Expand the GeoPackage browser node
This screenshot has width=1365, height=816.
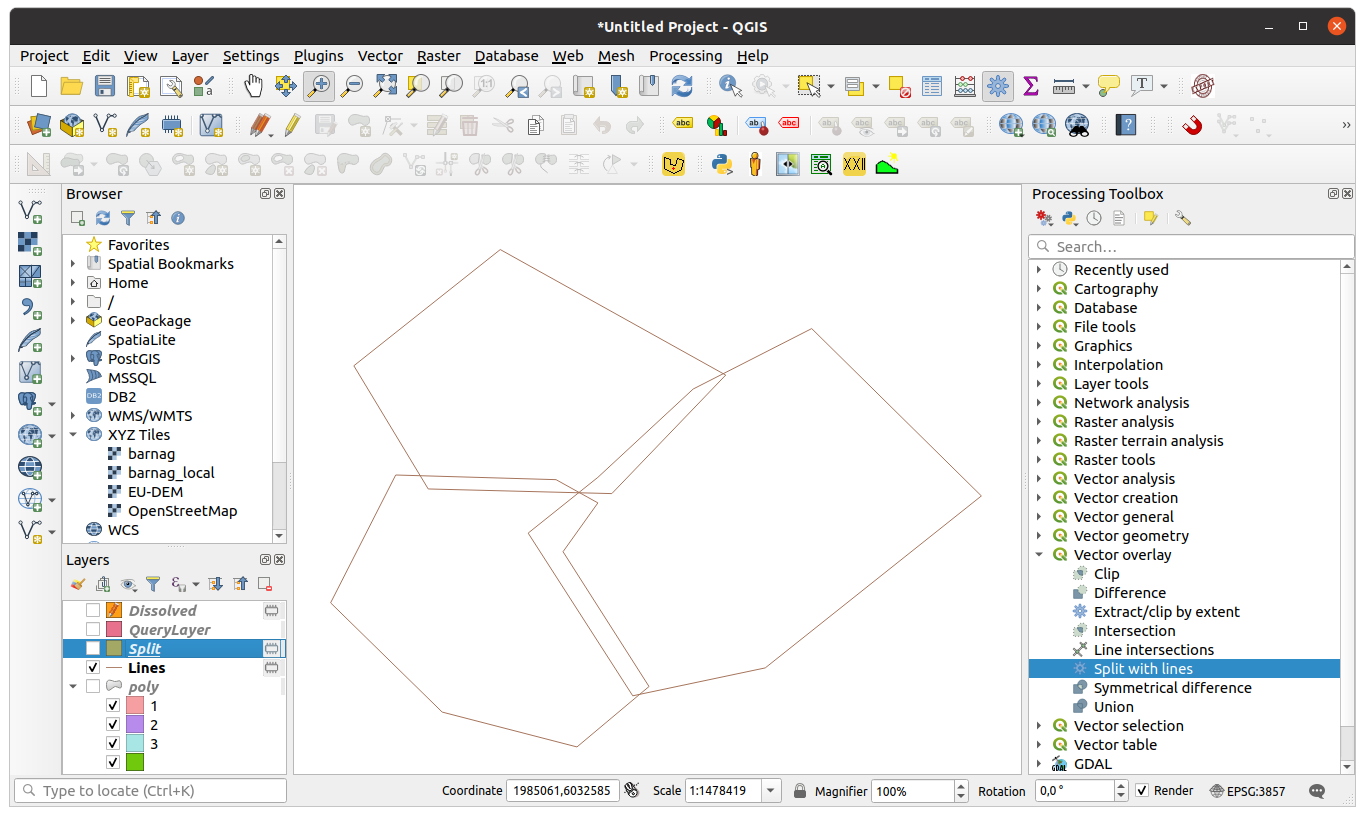click(x=73, y=321)
